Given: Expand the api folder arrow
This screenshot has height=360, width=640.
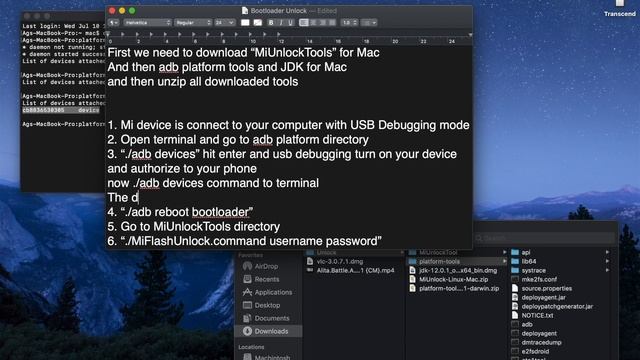Looking at the screenshot, I should 607,253.
